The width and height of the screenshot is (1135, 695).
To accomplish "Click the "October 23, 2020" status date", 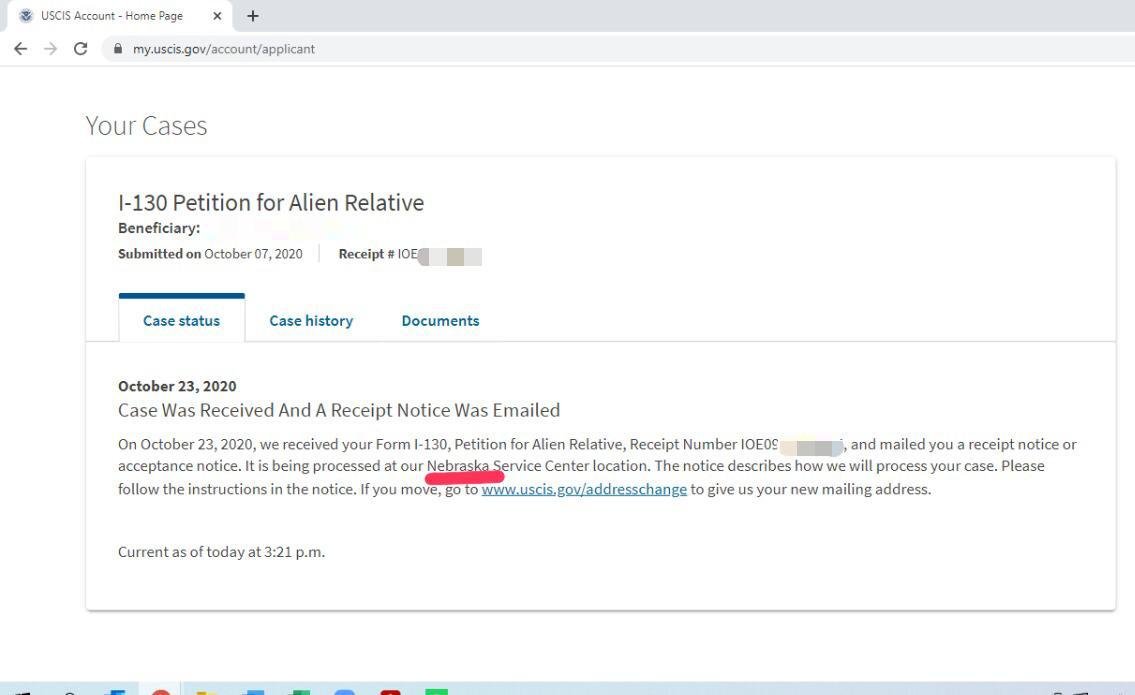I will (177, 386).
